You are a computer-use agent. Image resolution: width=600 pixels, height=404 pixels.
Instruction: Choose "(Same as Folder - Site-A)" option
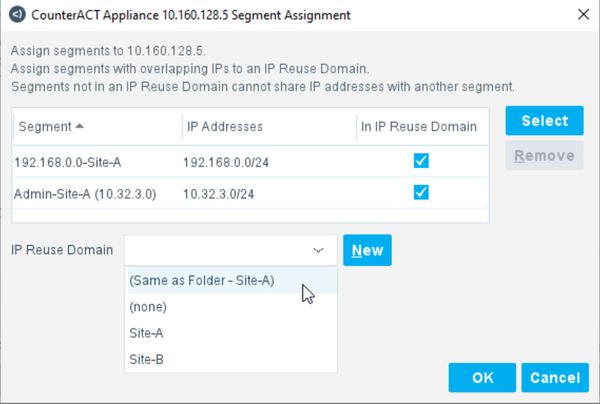pyautogui.click(x=202, y=281)
